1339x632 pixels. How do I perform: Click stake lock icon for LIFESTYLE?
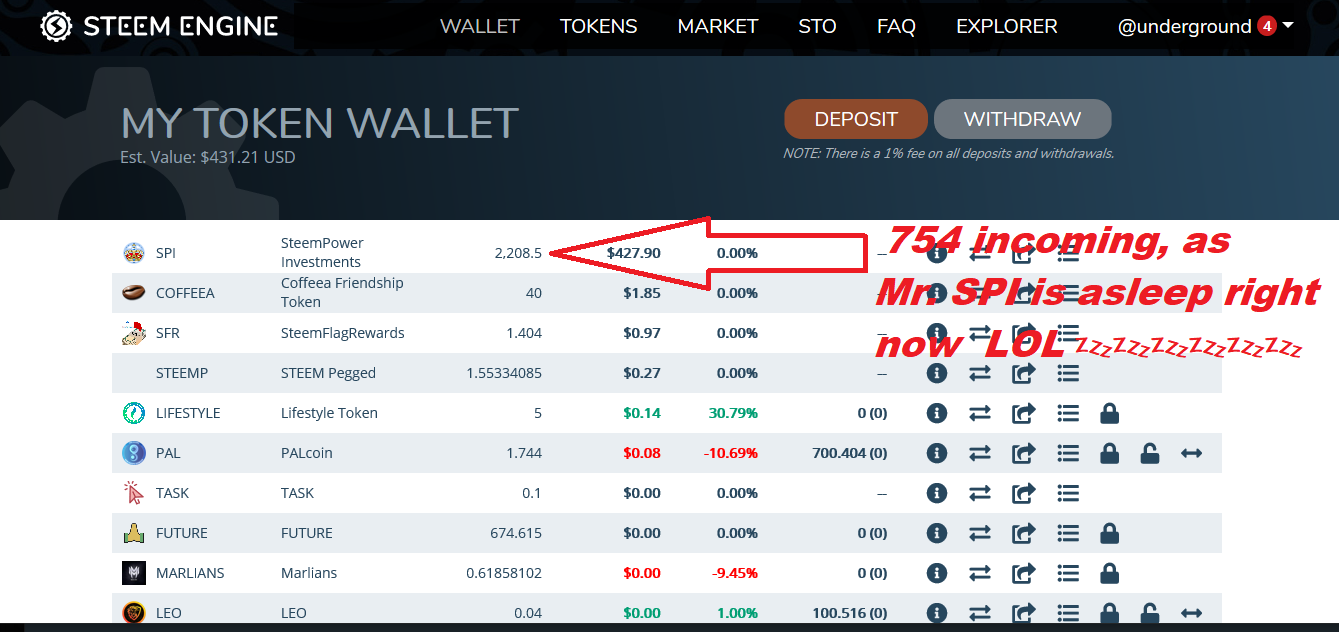click(x=1109, y=413)
